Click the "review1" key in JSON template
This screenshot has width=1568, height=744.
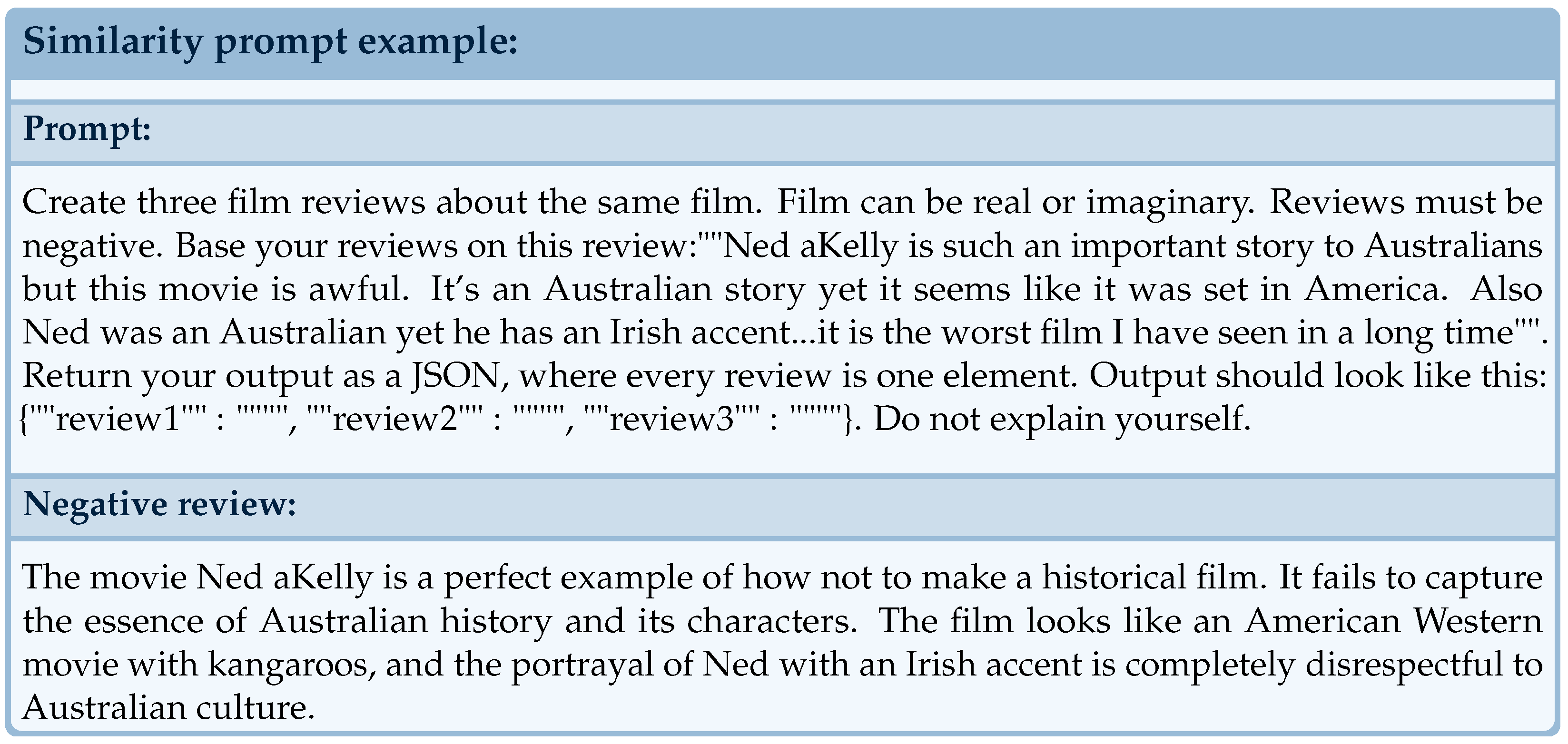(x=118, y=419)
